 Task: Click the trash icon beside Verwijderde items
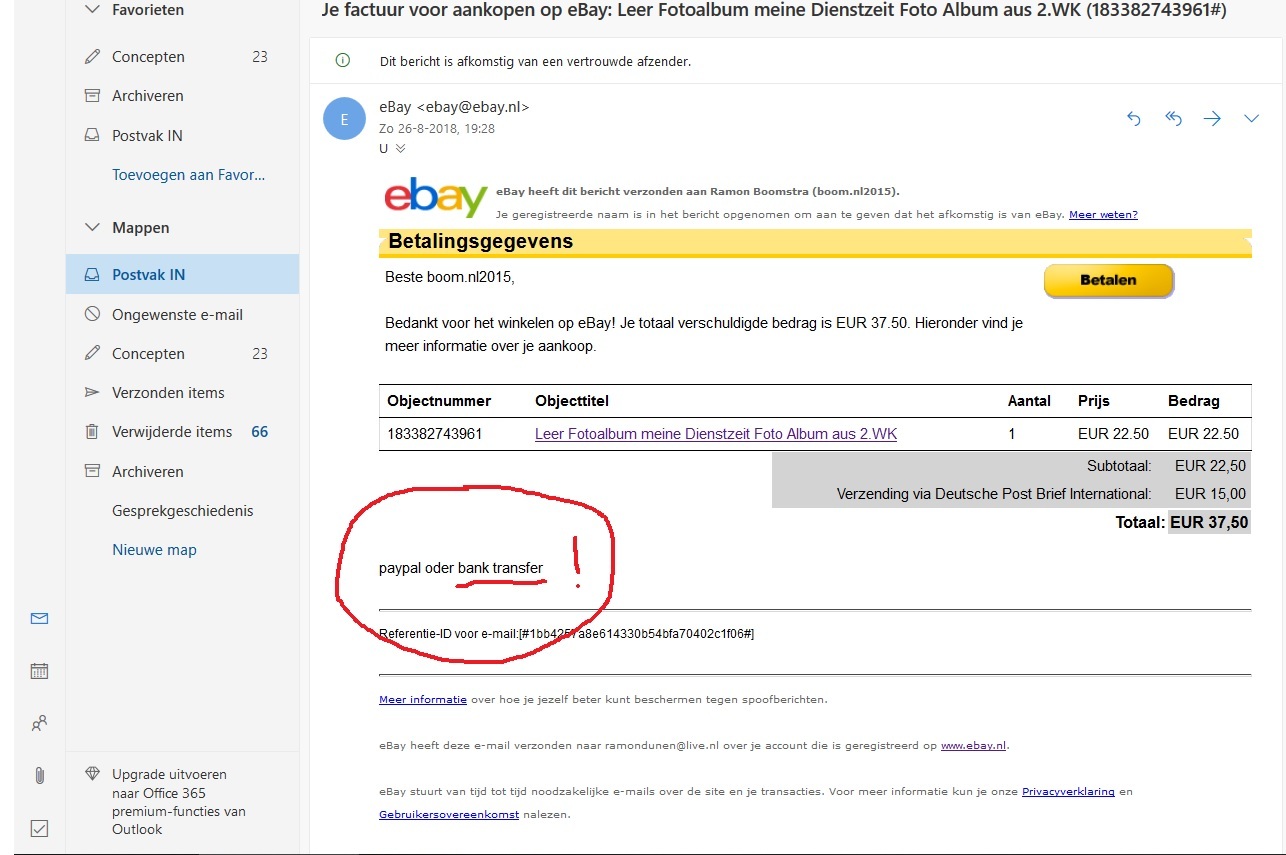(92, 432)
